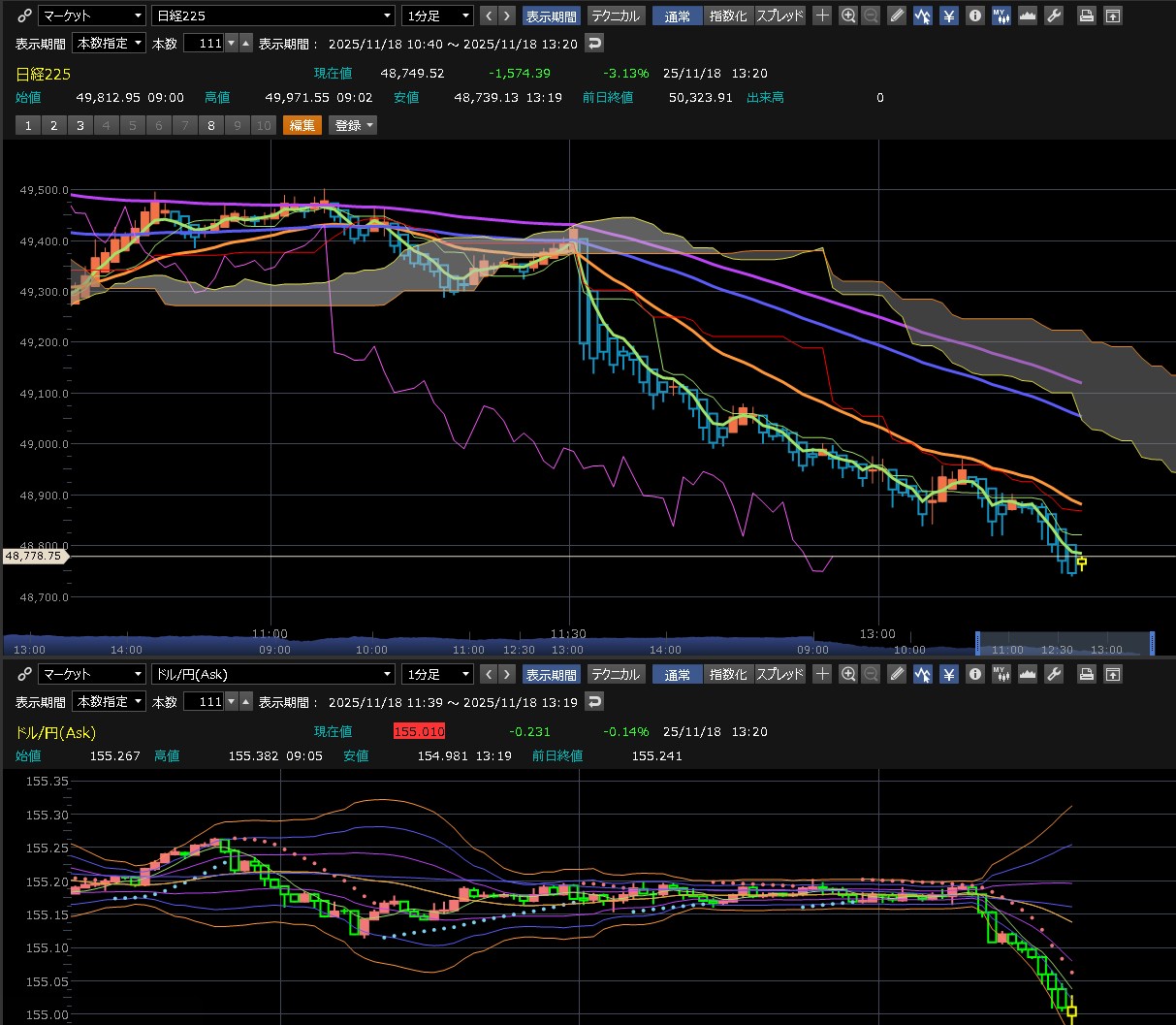Click the link chain icon beside top マーケット dropdown
The height and width of the screenshot is (1025, 1176).
(x=24, y=16)
